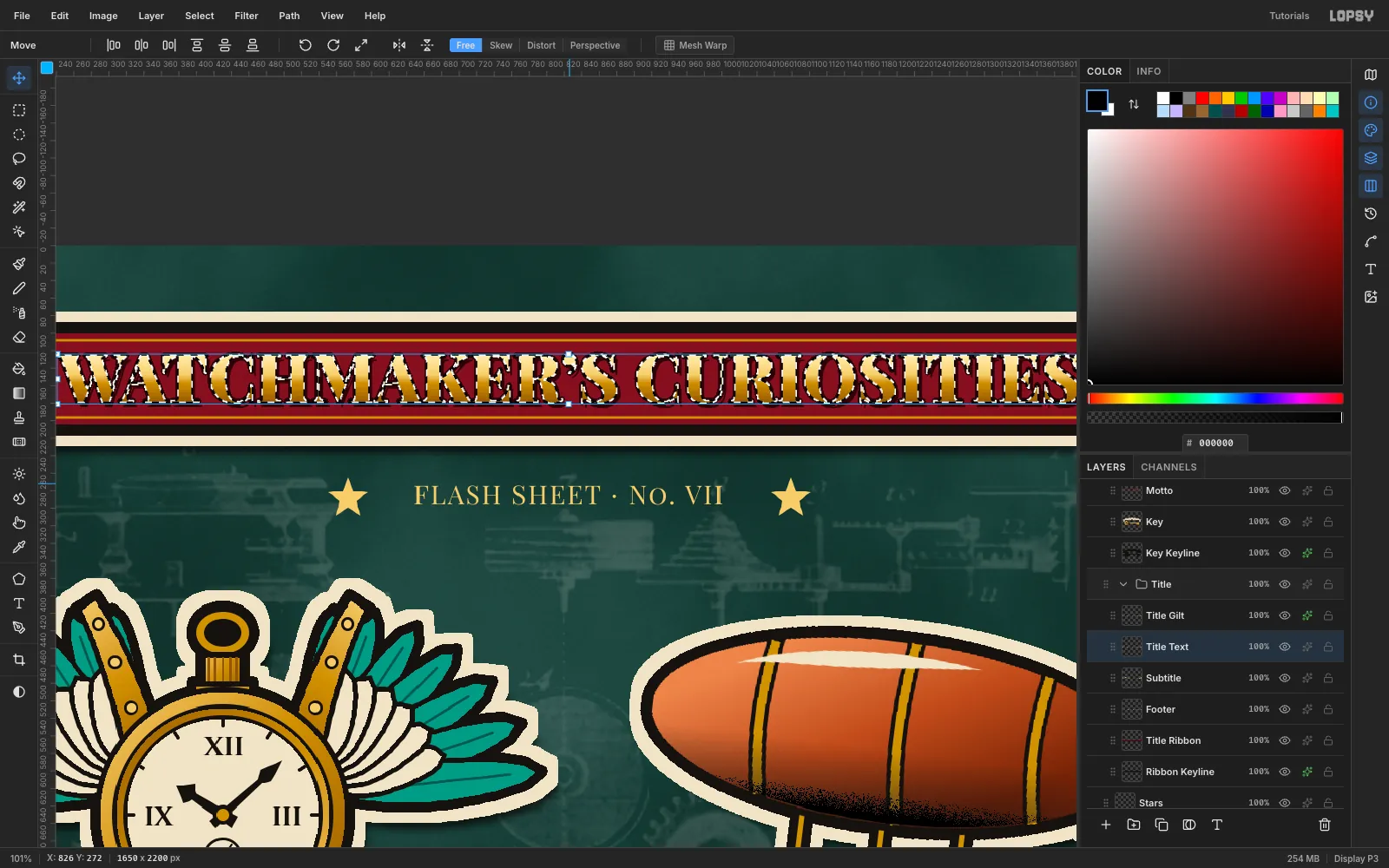
Task: Hide the Key layer
Action: [x=1285, y=522]
